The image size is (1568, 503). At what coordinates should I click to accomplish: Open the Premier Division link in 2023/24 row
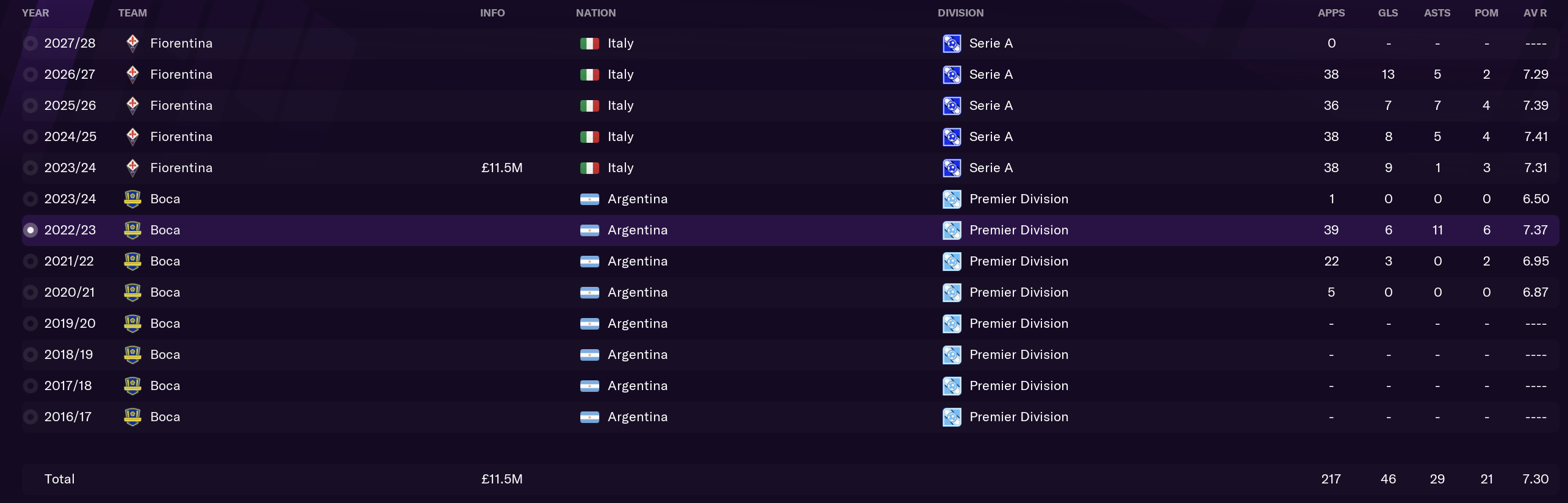pos(1019,199)
